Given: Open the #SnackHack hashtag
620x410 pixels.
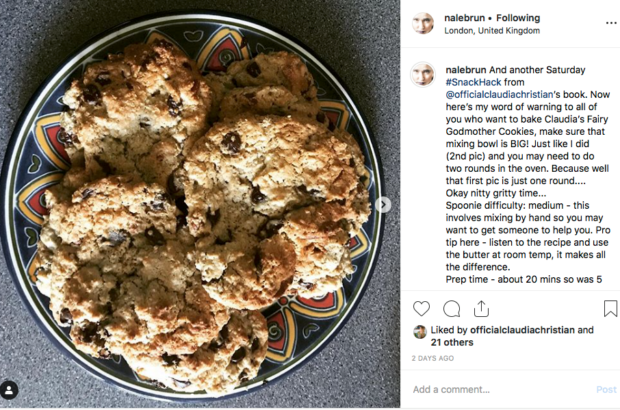Looking at the screenshot, I should click(473, 82).
